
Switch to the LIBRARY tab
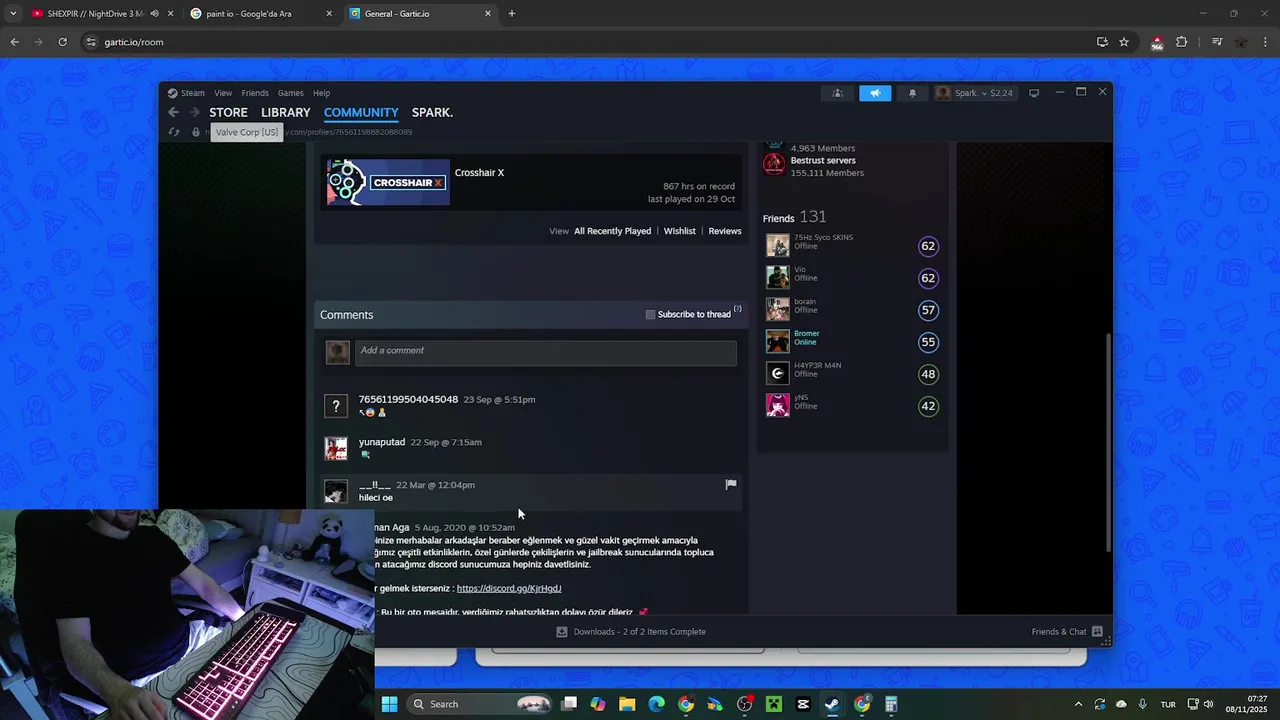286,112
